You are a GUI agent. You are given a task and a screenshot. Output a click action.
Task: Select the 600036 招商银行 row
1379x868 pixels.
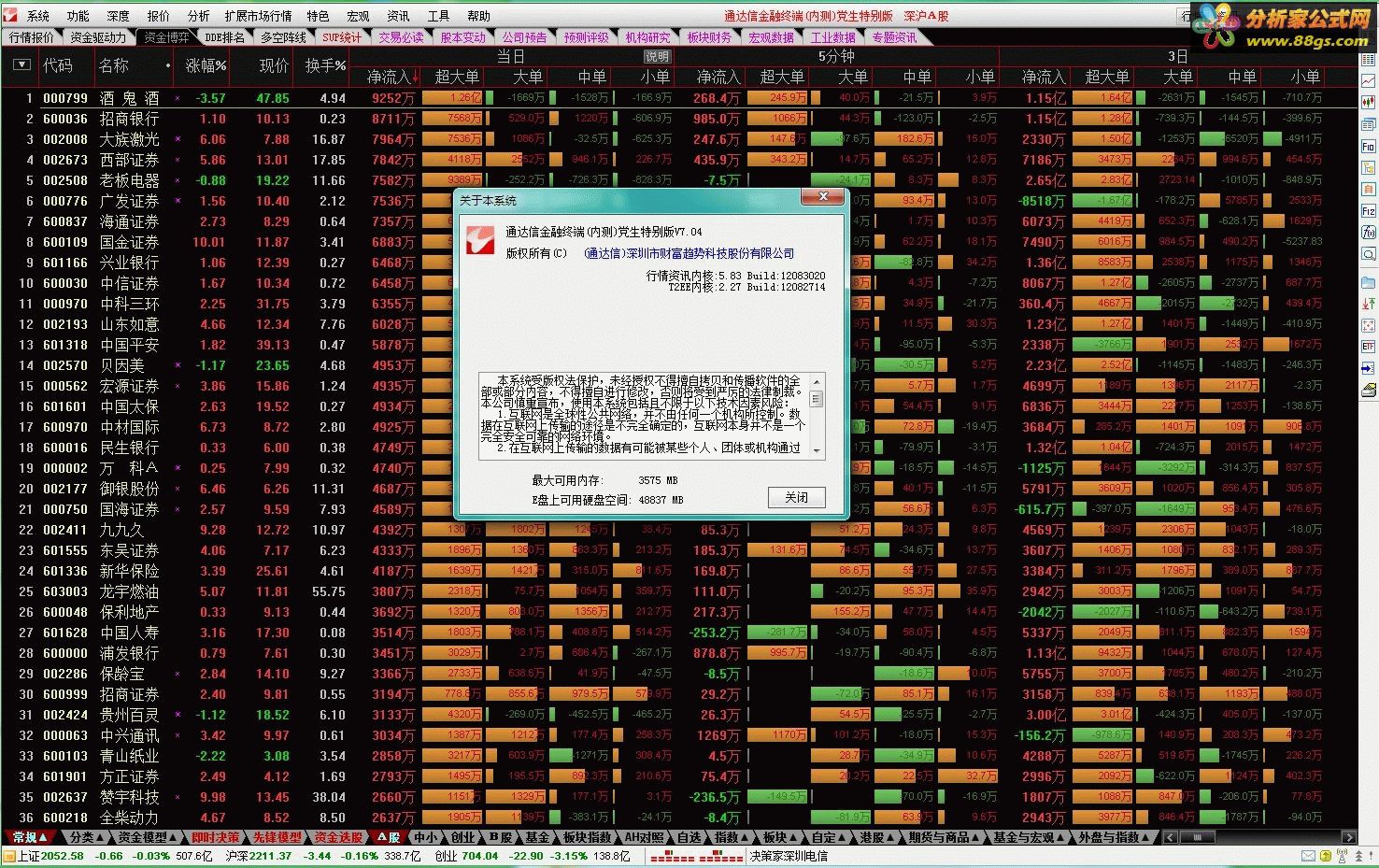point(678,119)
